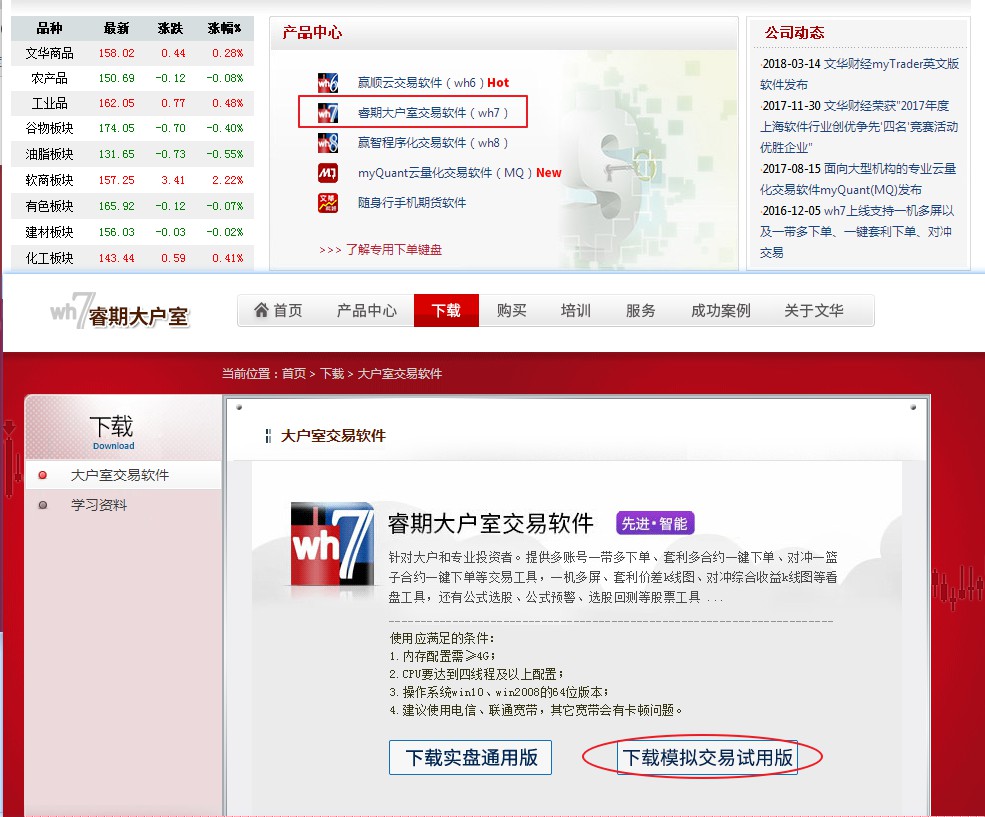The height and width of the screenshot is (817, 985).
Task: Click the wh7 睿期大户室 header logo
Action: (119, 313)
